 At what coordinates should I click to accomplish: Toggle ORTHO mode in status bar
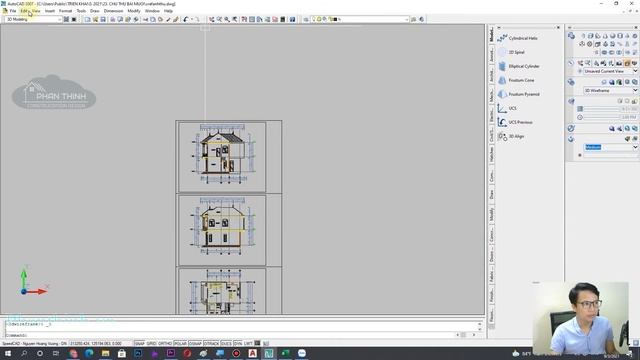click(165, 344)
